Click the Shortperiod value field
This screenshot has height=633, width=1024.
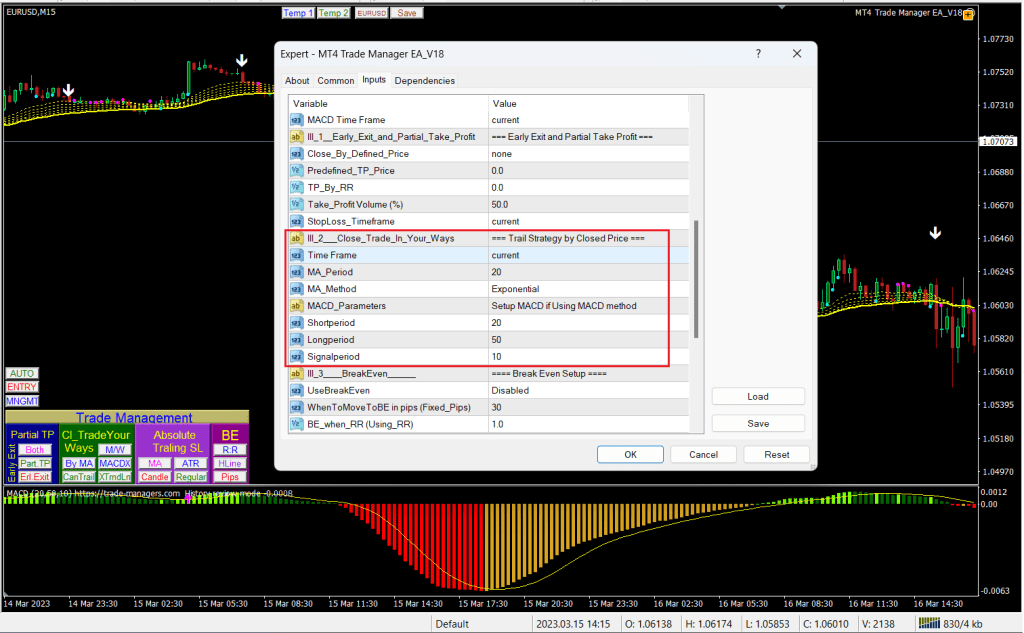[578, 323]
